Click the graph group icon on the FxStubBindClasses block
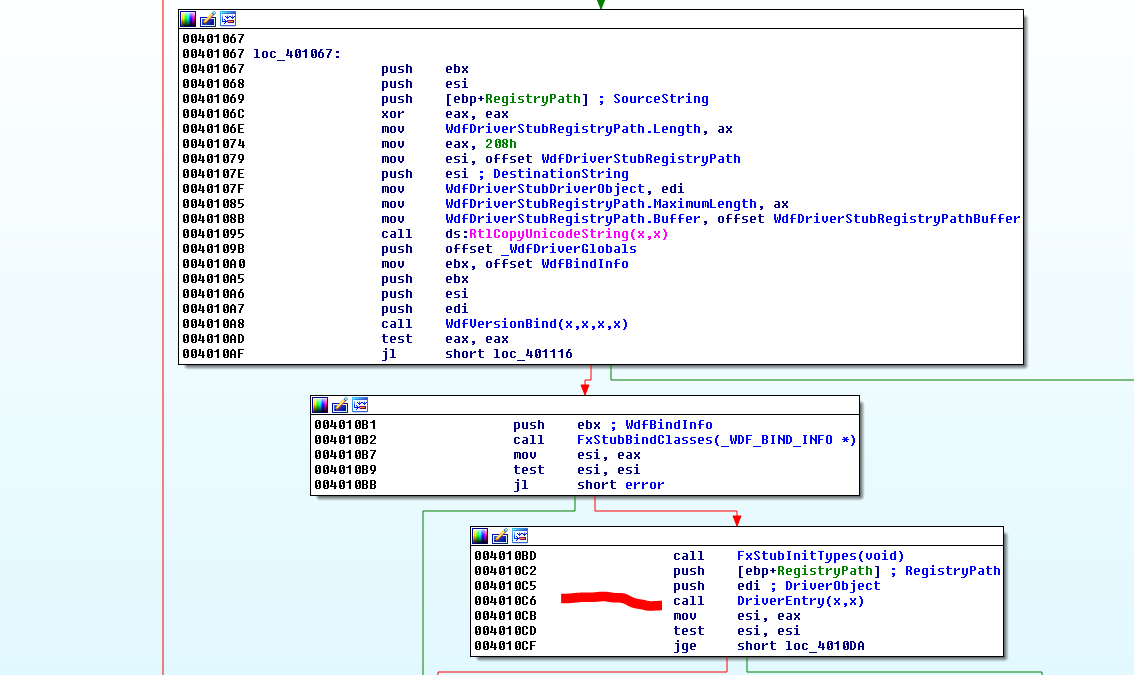 360,405
